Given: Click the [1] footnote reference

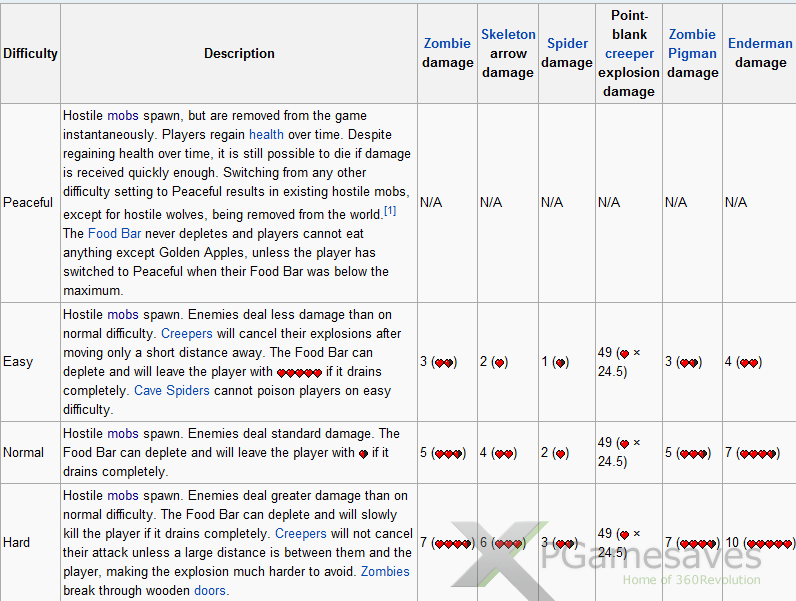Looking at the screenshot, I should click(x=391, y=211).
